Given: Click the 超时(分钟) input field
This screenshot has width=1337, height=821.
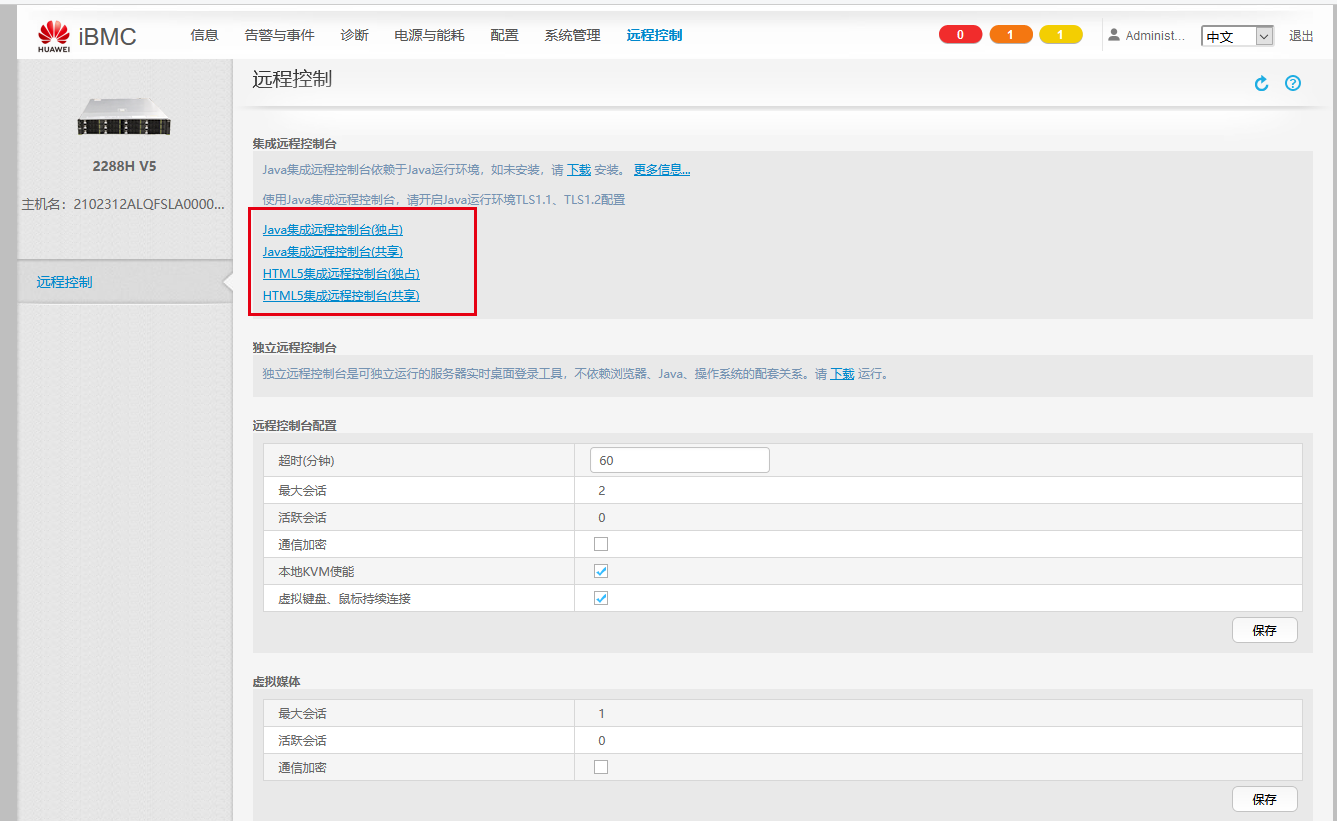Looking at the screenshot, I should tap(679, 459).
